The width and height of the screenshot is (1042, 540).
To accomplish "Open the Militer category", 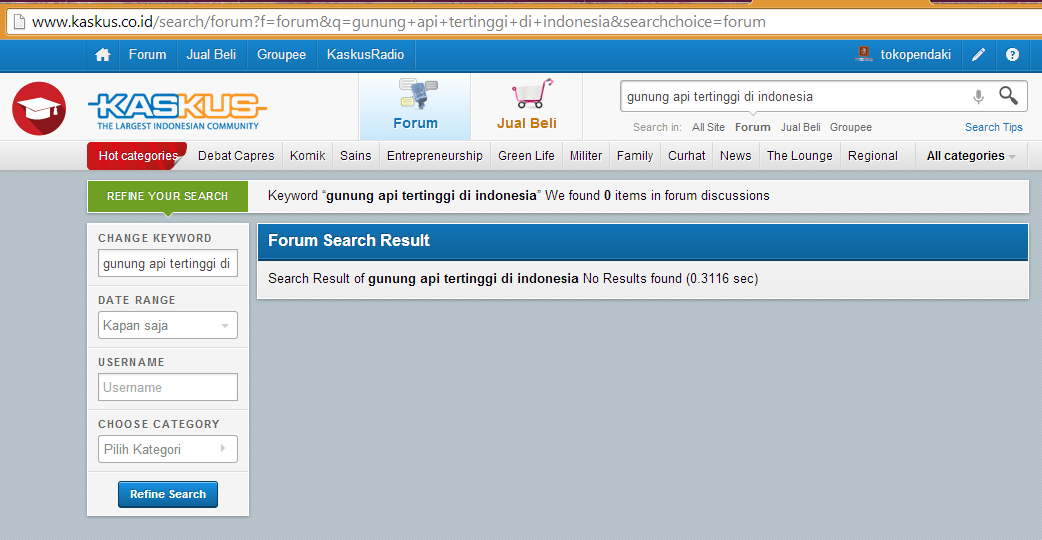I will (x=585, y=155).
